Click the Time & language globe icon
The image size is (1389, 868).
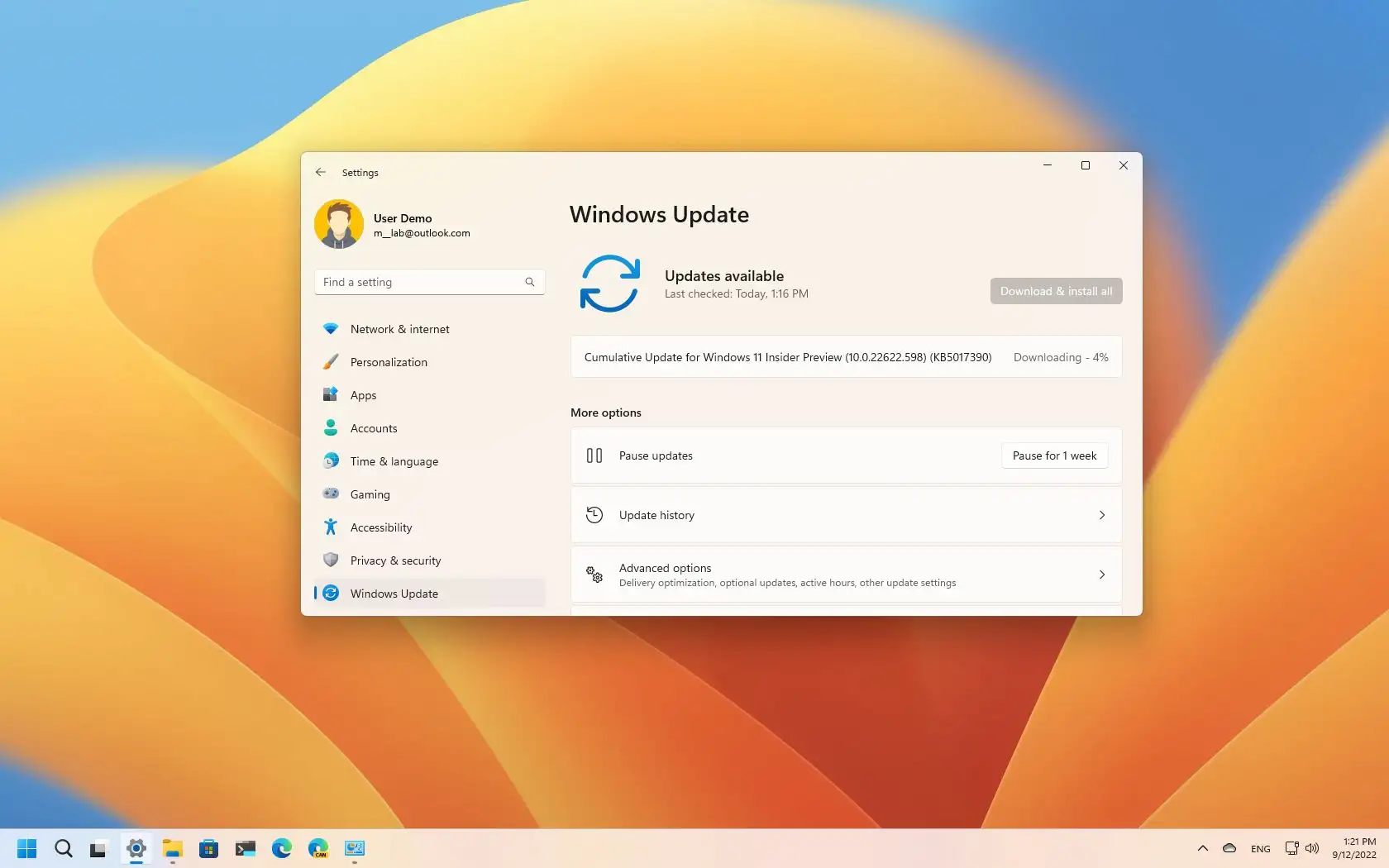(x=331, y=460)
